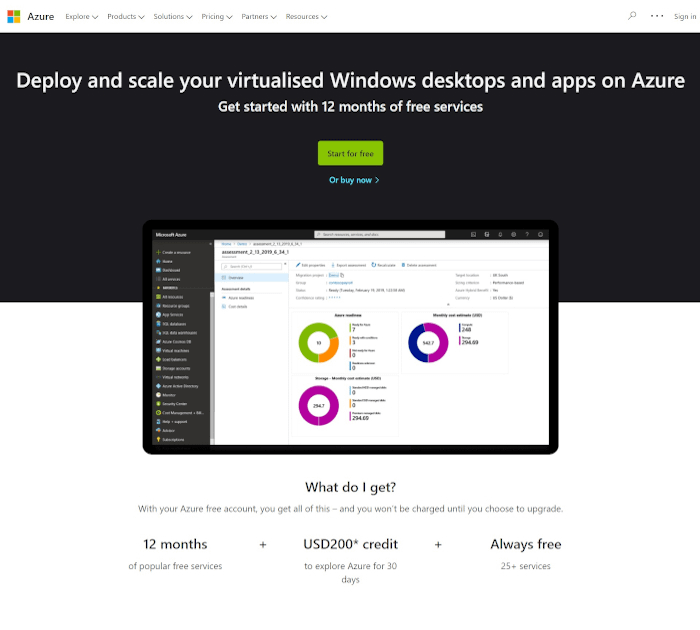The width and height of the screenshot is (700, 630).
Task: Select Security Center in portal sidebar
Action: click(x=174, y=403)
